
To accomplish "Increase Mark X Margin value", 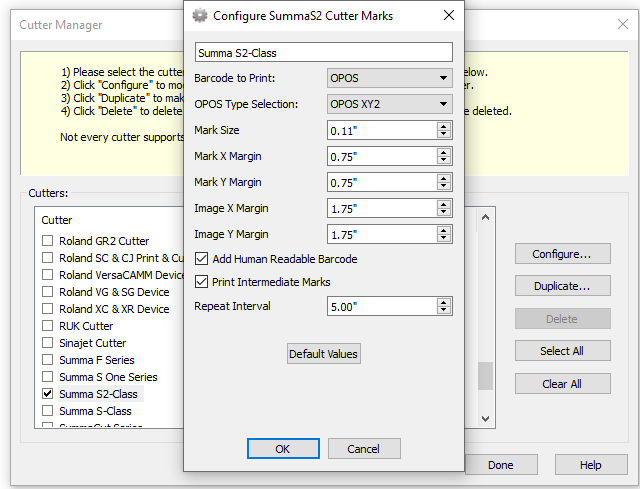I will tap(443, 152).
